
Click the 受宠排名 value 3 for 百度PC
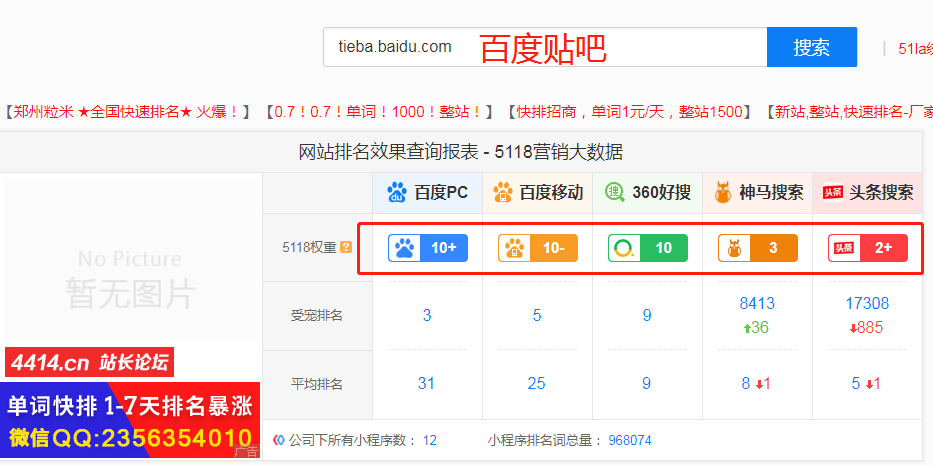pos(427,315)
